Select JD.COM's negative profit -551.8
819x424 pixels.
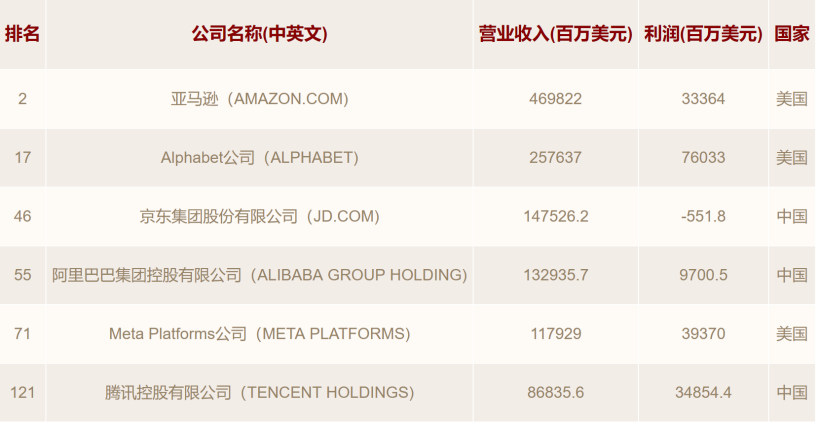pyautogui.click(x=703, y=216)
